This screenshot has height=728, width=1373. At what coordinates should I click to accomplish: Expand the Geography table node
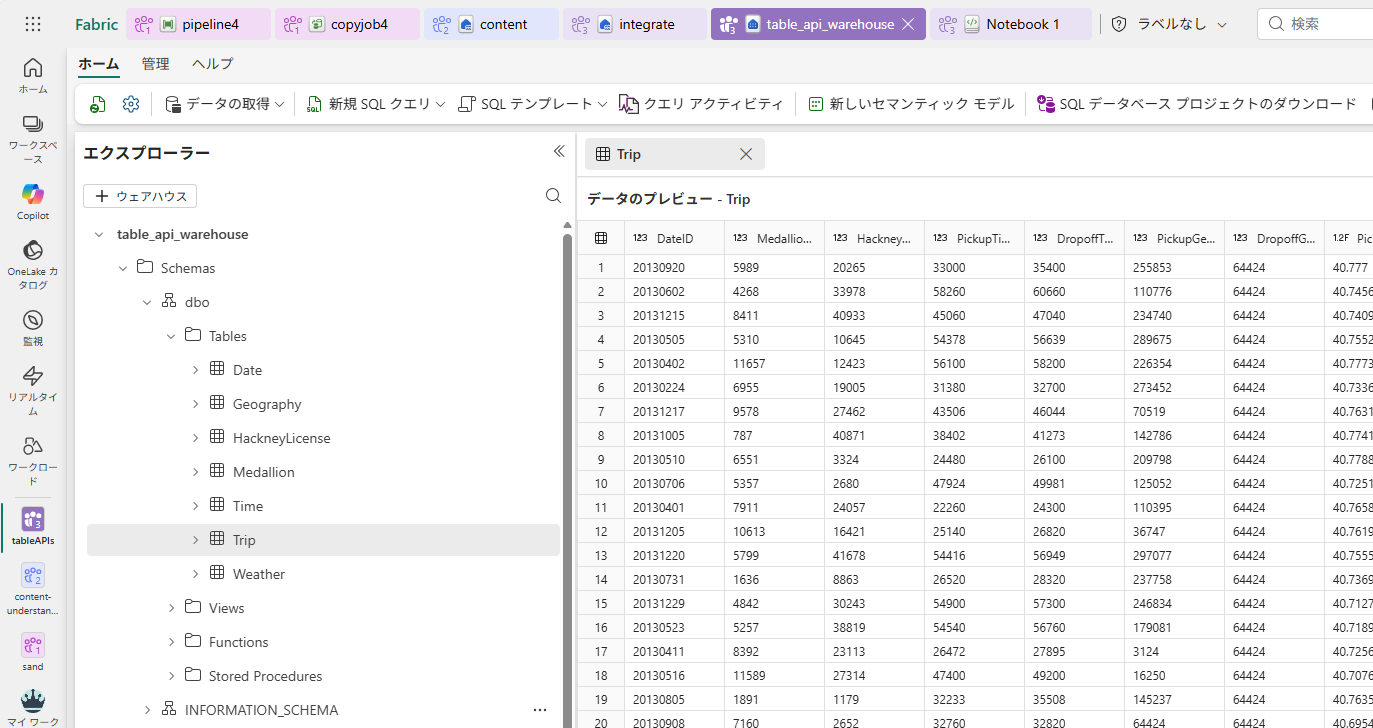pyautogui.click(x=195, y=404)
